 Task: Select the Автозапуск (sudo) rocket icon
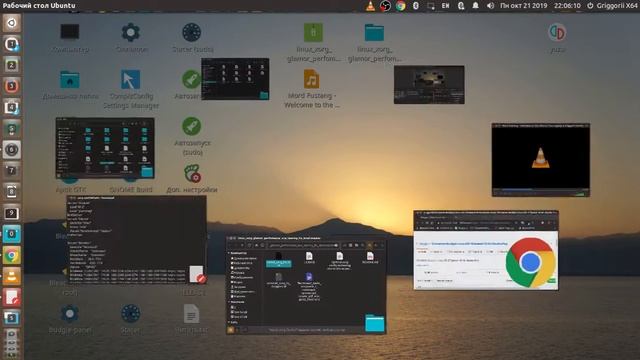[192, 136]
